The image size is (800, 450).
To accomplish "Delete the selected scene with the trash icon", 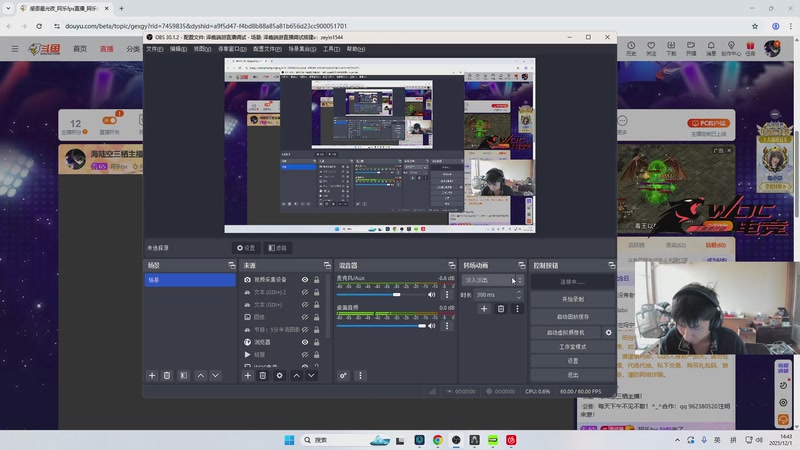I will pyautogui.click(x=167, y=376).
